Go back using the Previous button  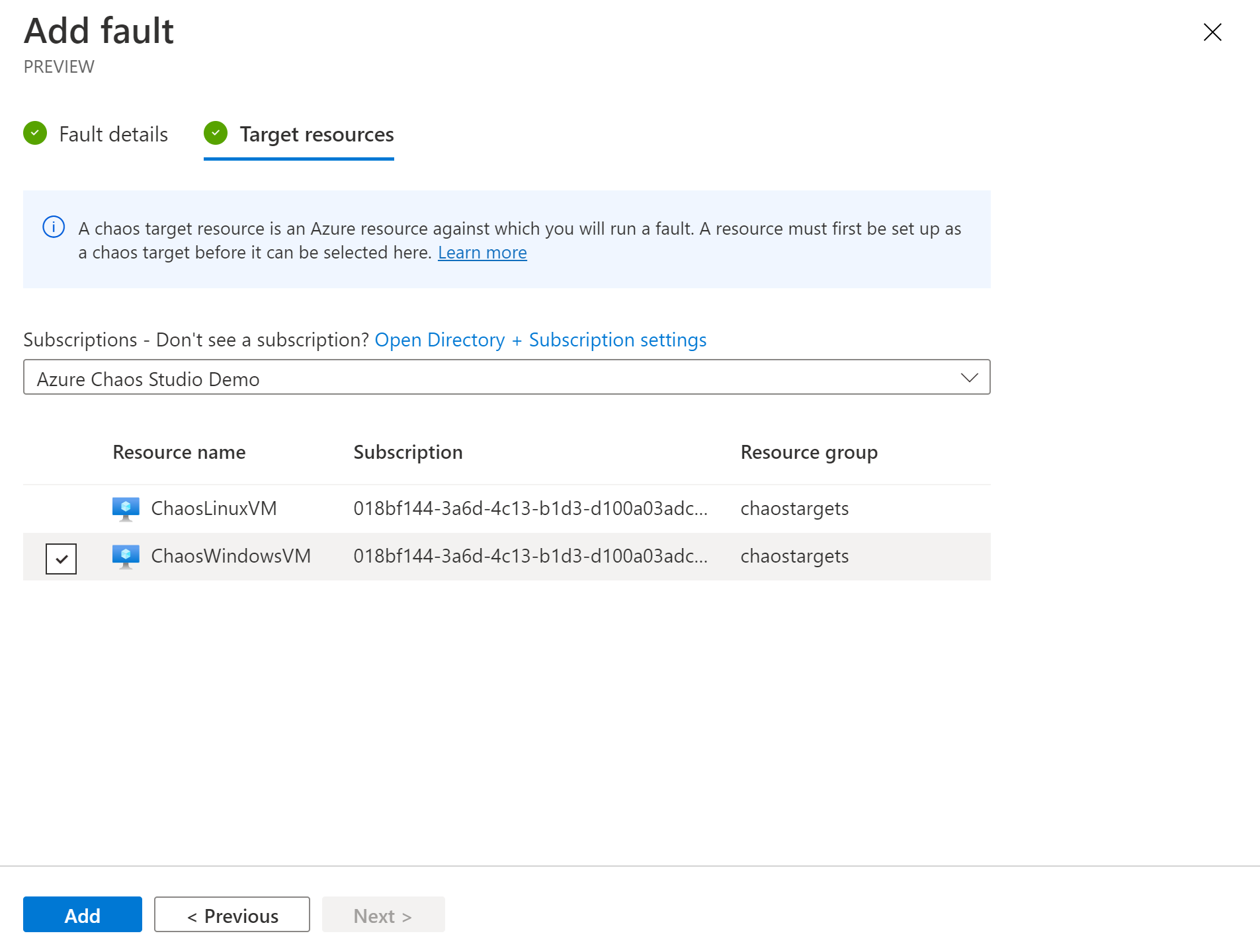point(231,915)
